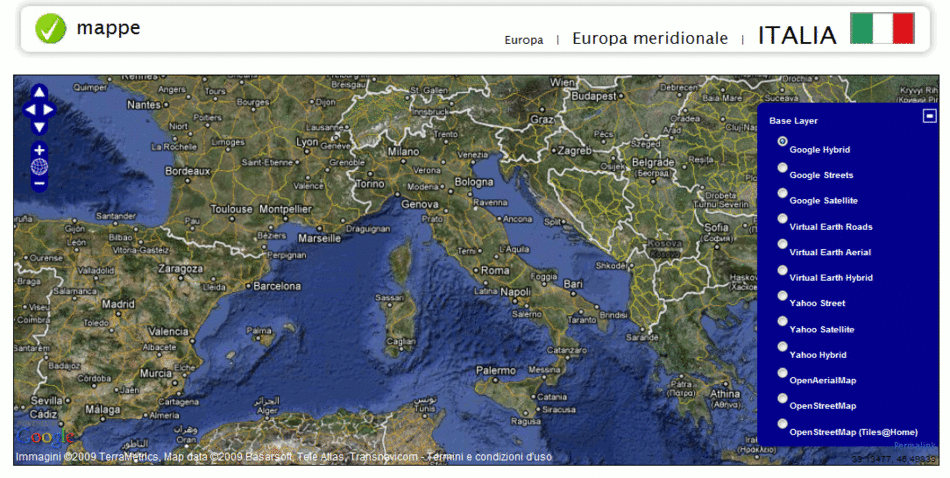
Task: Click the Zagreb label on map
Action: coord(574,151)
